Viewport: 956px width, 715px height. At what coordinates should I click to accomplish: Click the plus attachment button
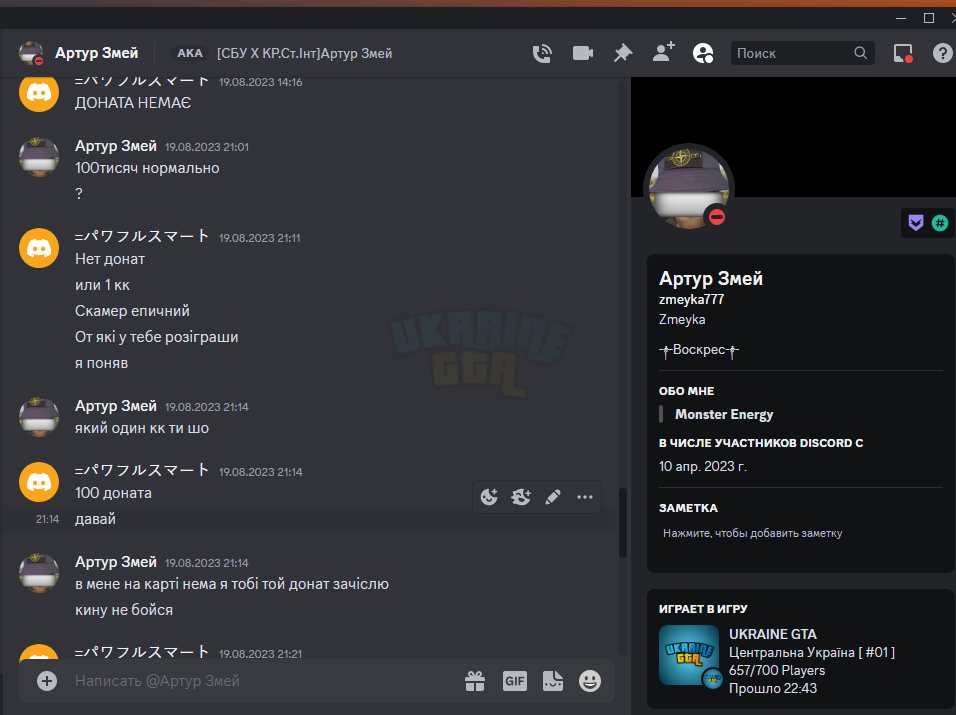tap(47, 681)
